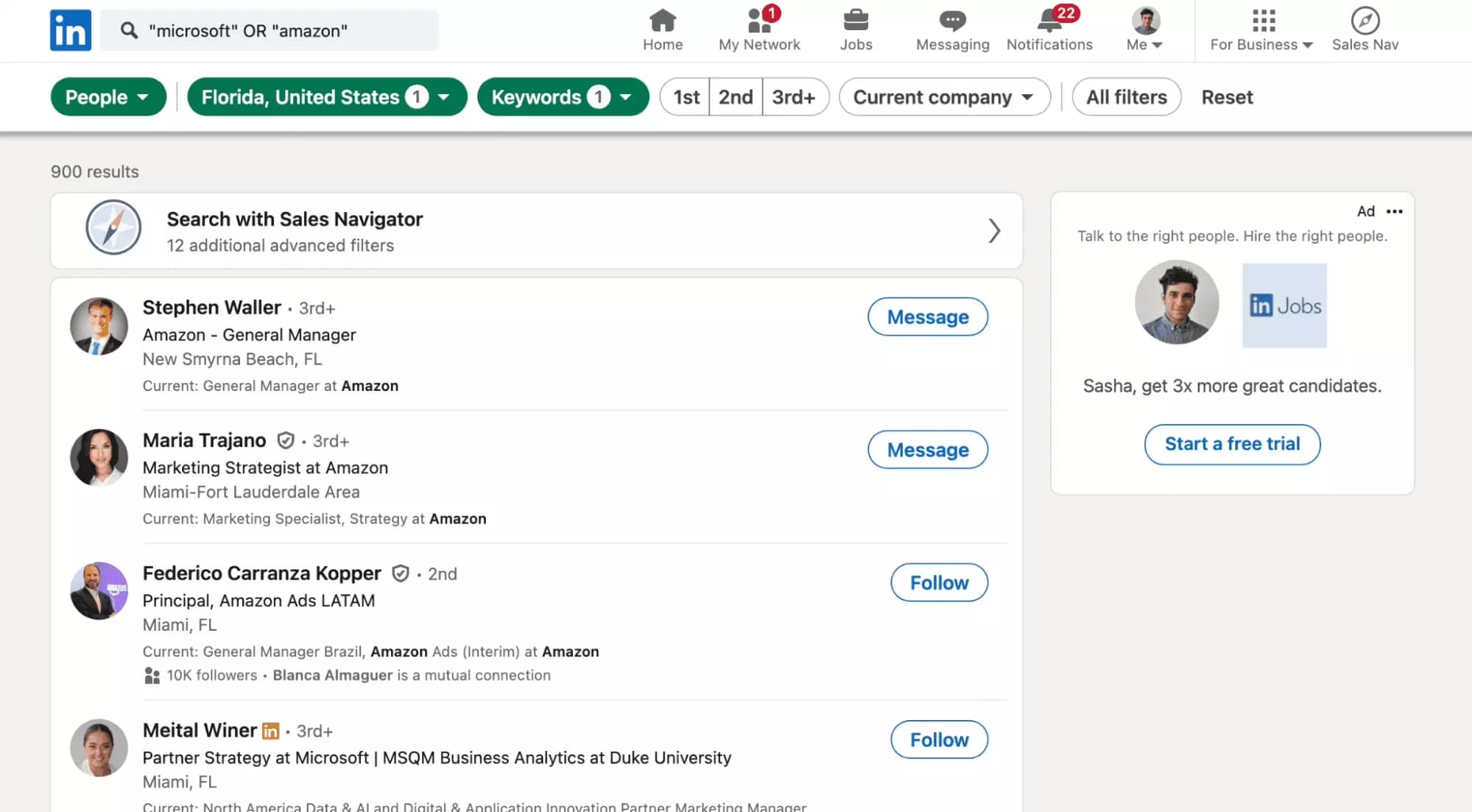Click the LinkedIn Jobs logo in ad
This screenshot has height=812, width=1472.
1284,306
